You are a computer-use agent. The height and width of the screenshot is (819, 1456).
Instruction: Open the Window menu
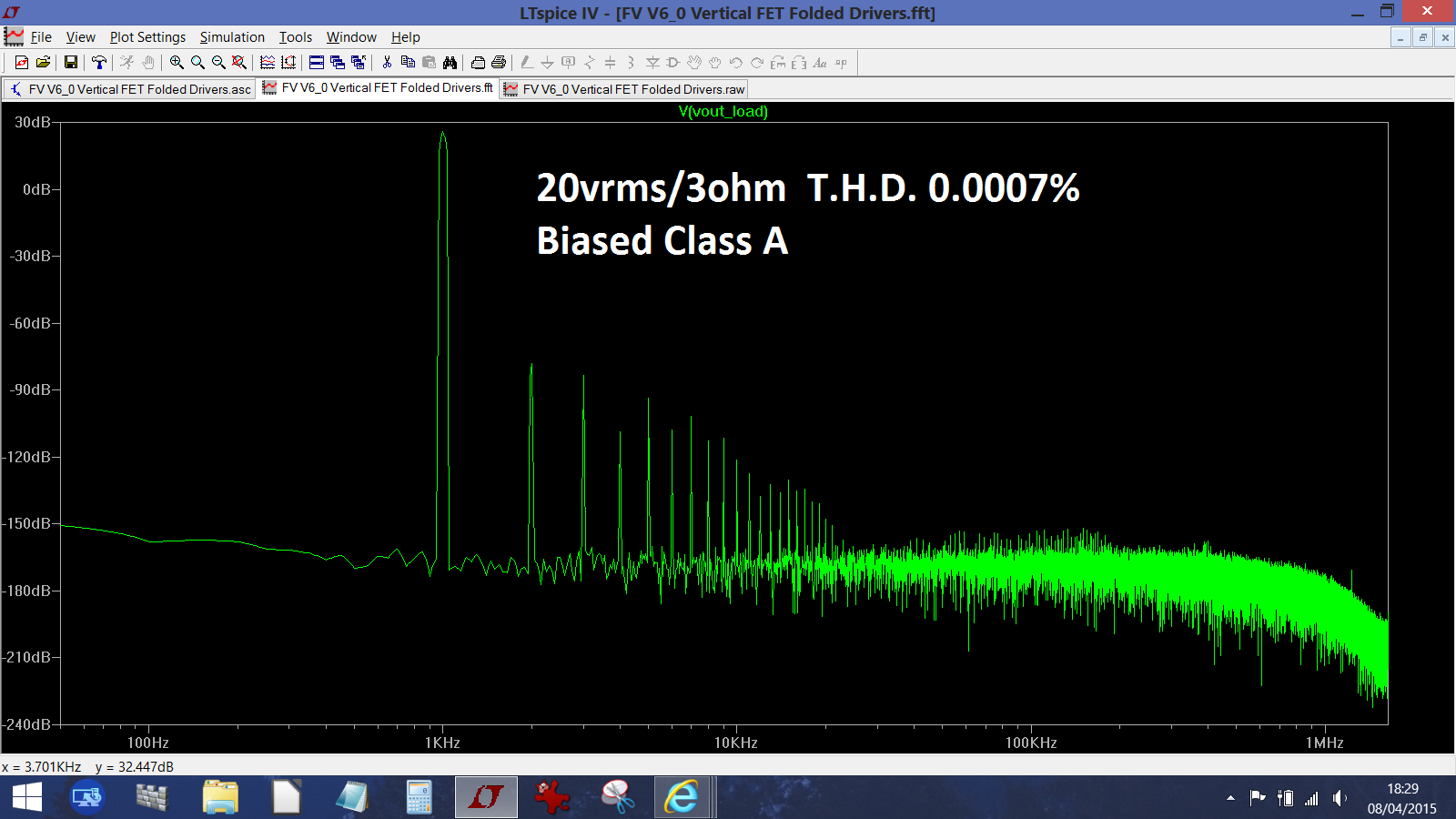coord(351,37)
